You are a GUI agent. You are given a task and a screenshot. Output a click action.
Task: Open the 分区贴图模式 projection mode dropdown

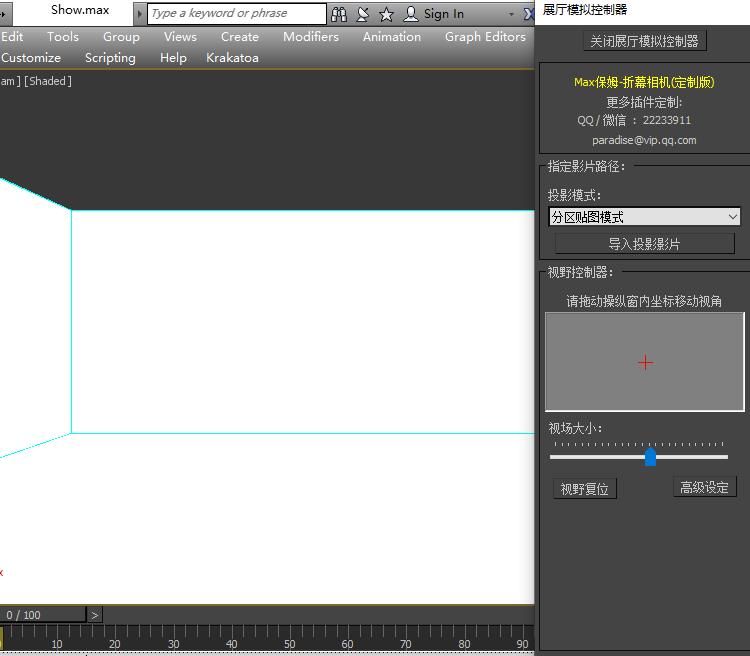point(644,217)
